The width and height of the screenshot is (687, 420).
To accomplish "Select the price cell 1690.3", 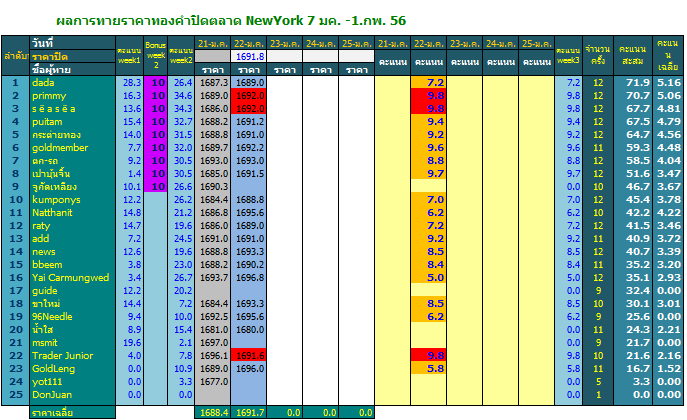I will click(x=212, y=187).
